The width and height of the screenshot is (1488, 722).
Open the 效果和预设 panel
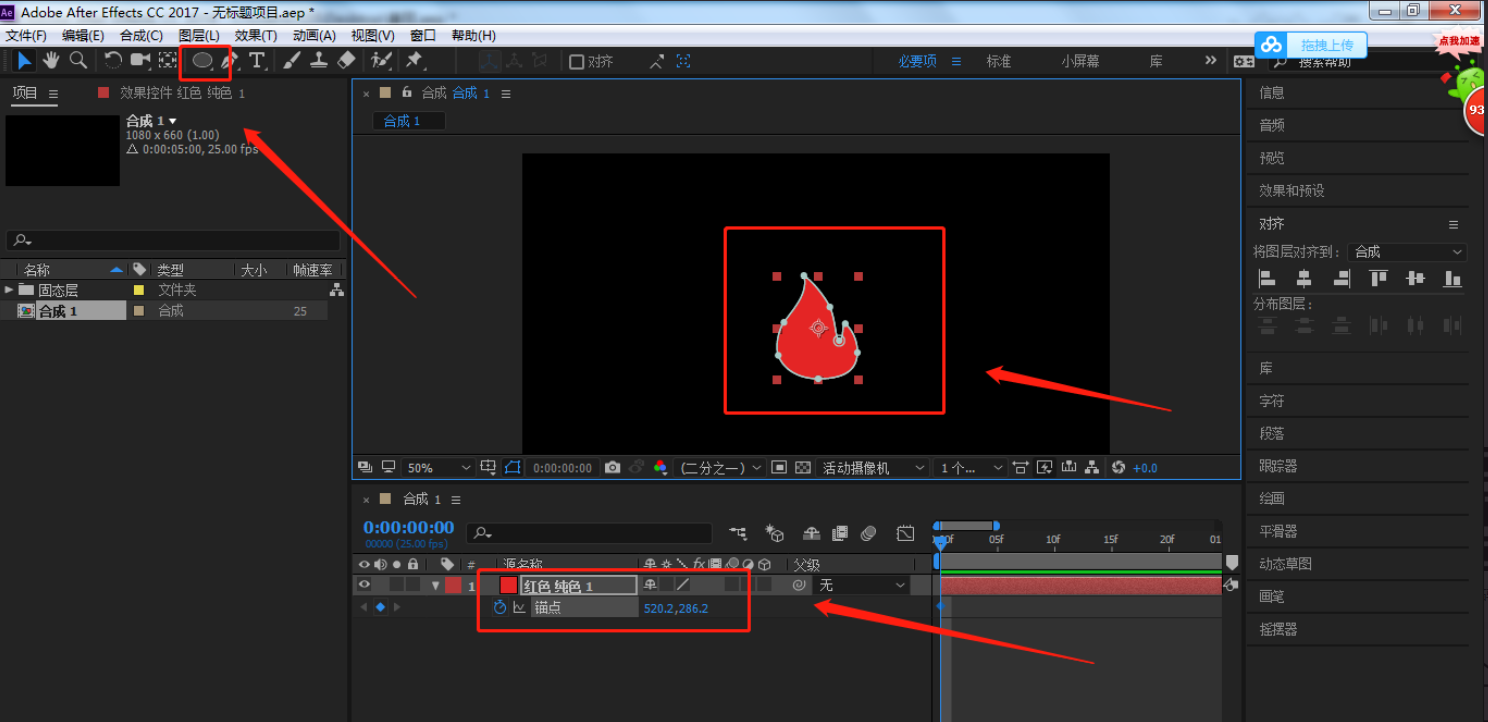coord(1291,190)
